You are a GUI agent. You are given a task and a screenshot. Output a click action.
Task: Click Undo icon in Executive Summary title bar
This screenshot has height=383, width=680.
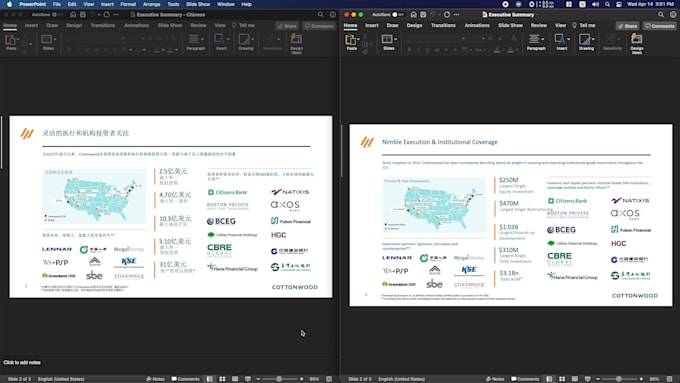click(x=433, y=14)
